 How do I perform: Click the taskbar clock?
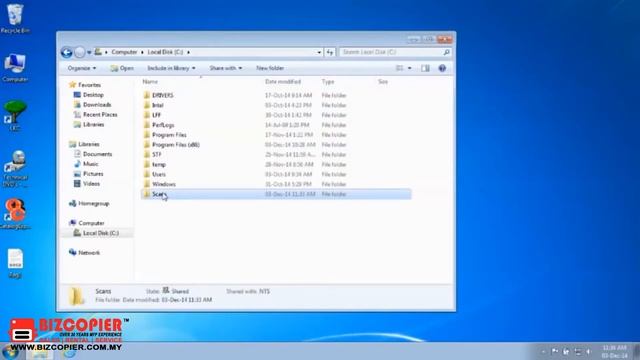[614, 351]
